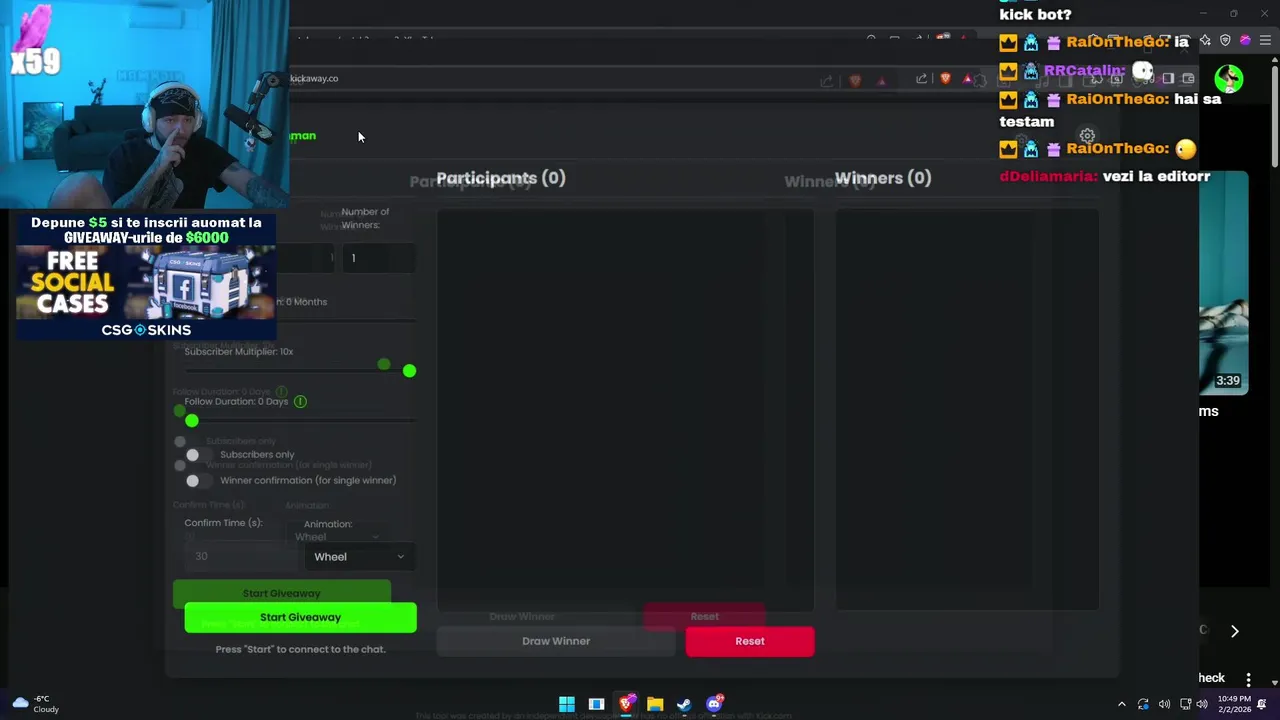Viewport: 1280px width, 720px height.
Task: Click the Participants (0) heading
Action: pyautogui.click(x=501, y=178)
